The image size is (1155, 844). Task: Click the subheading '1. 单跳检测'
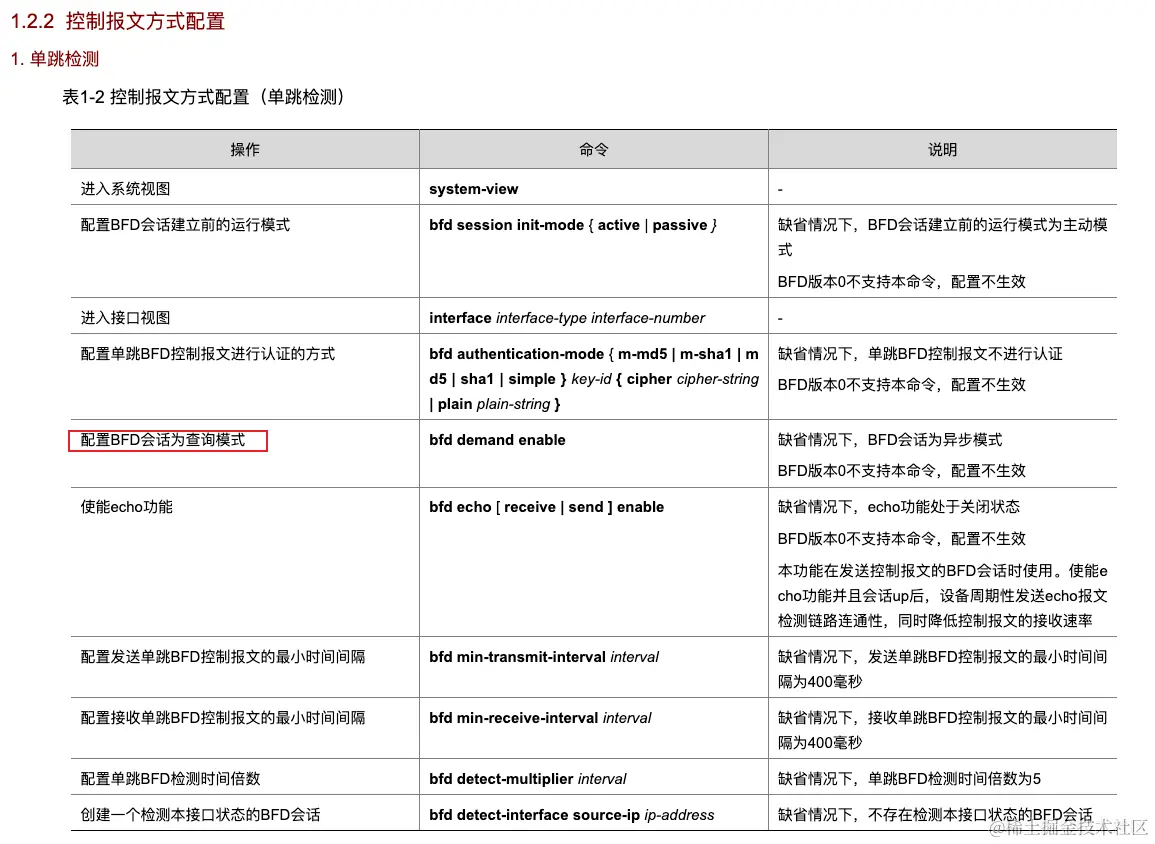[55, 59]
